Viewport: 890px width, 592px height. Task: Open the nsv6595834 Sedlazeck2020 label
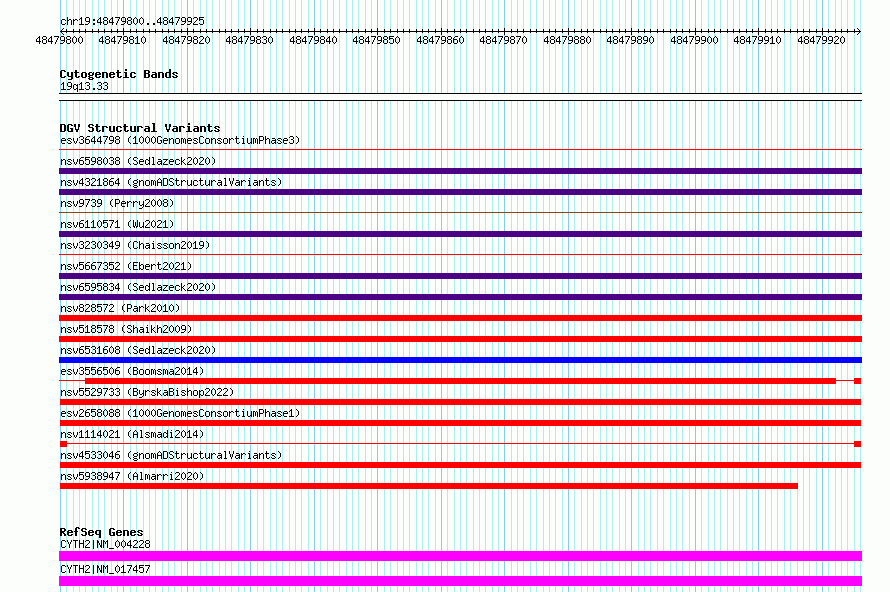coord(138,287)
